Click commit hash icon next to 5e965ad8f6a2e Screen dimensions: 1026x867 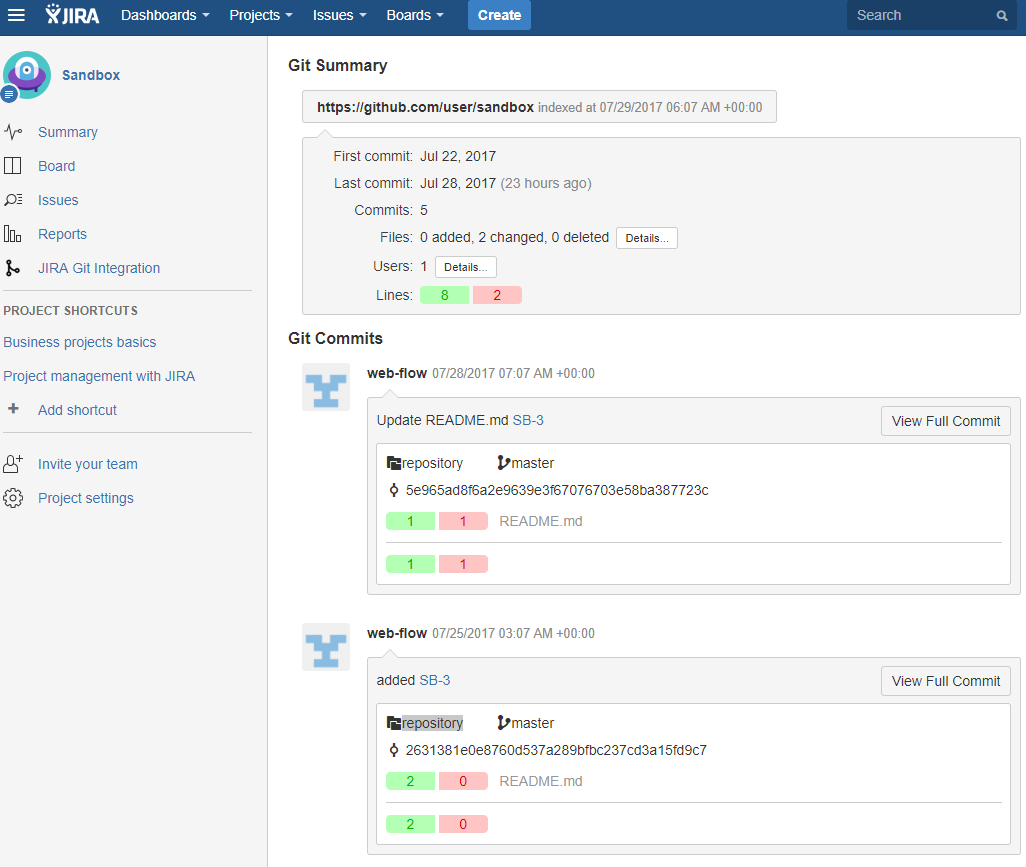pos(394,490)
